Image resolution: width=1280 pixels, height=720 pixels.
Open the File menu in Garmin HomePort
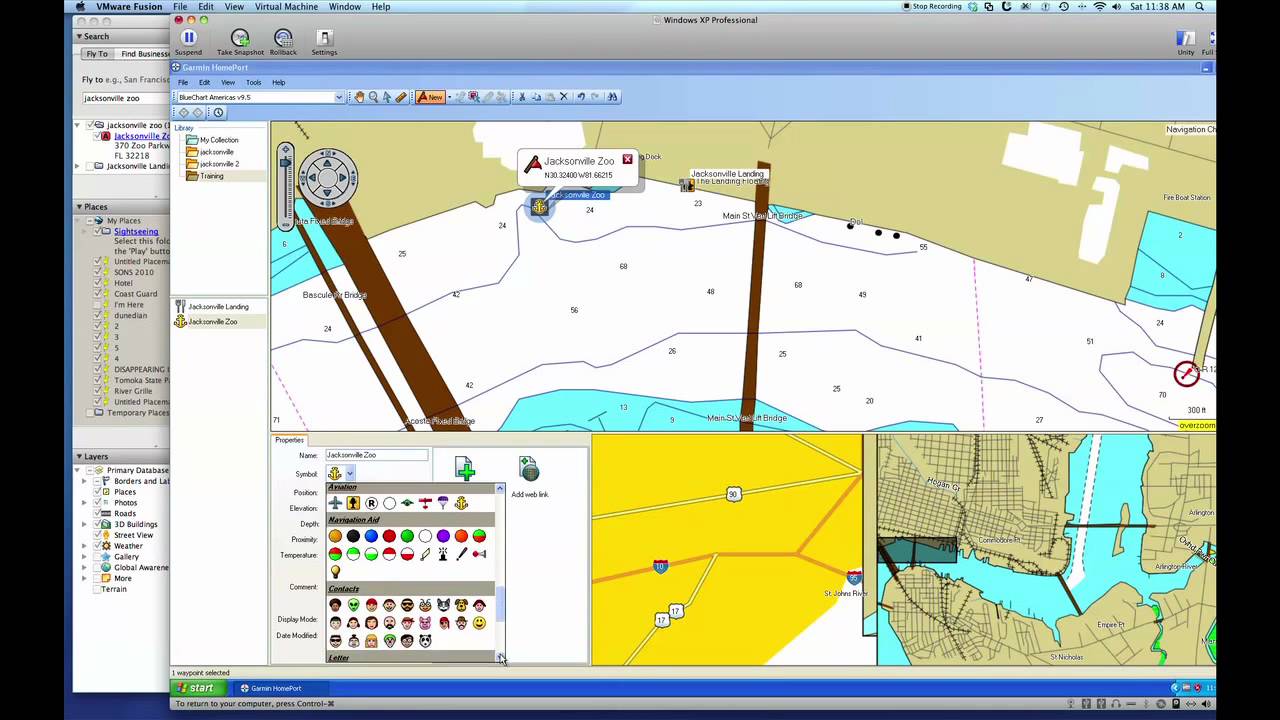click(x=183, y=82)
